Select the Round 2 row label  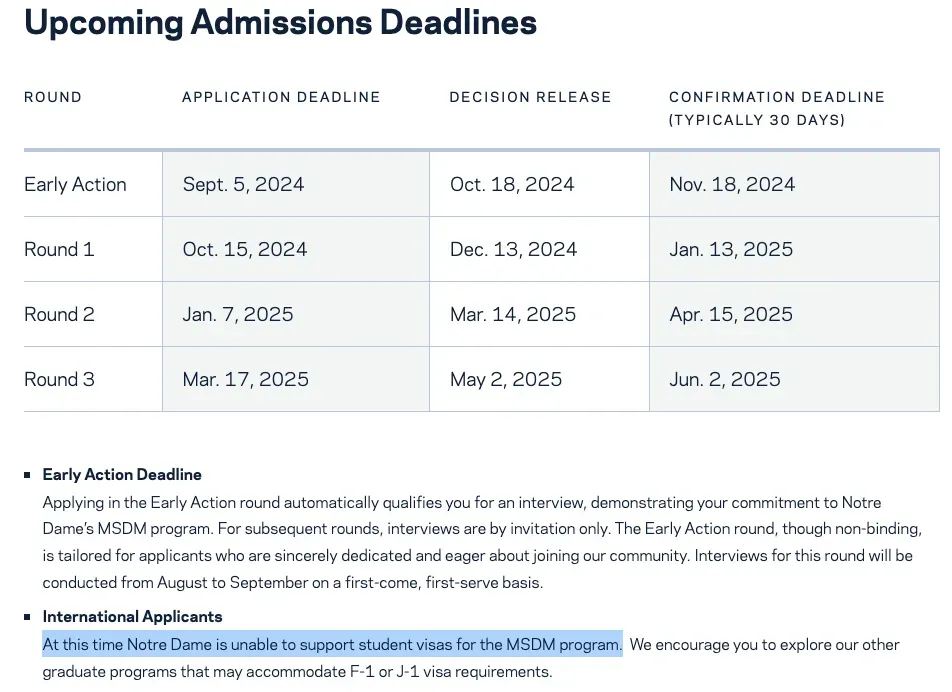[59, 315]
